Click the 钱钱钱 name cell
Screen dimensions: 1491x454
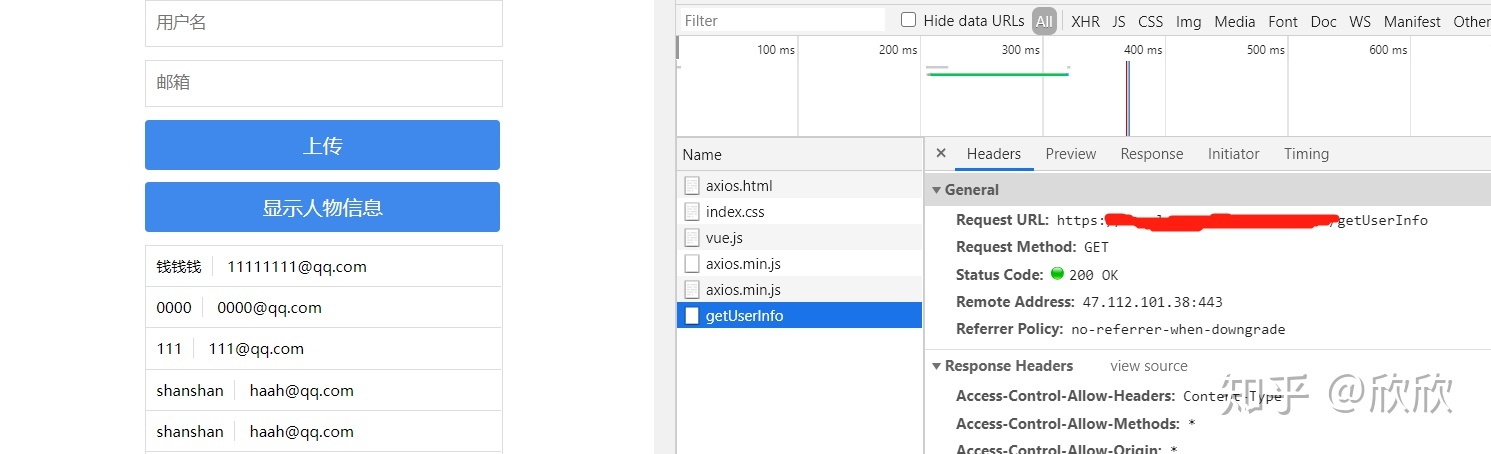point(179,267)
